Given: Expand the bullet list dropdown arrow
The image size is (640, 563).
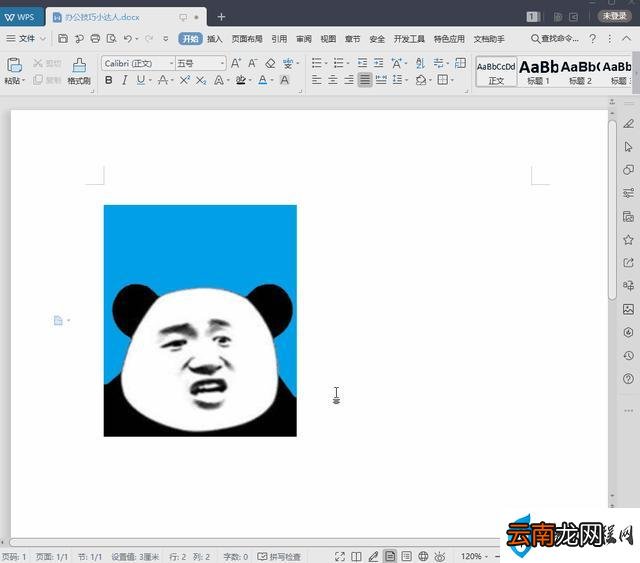Looking at the screenshot, I should (x=326, y=63).
